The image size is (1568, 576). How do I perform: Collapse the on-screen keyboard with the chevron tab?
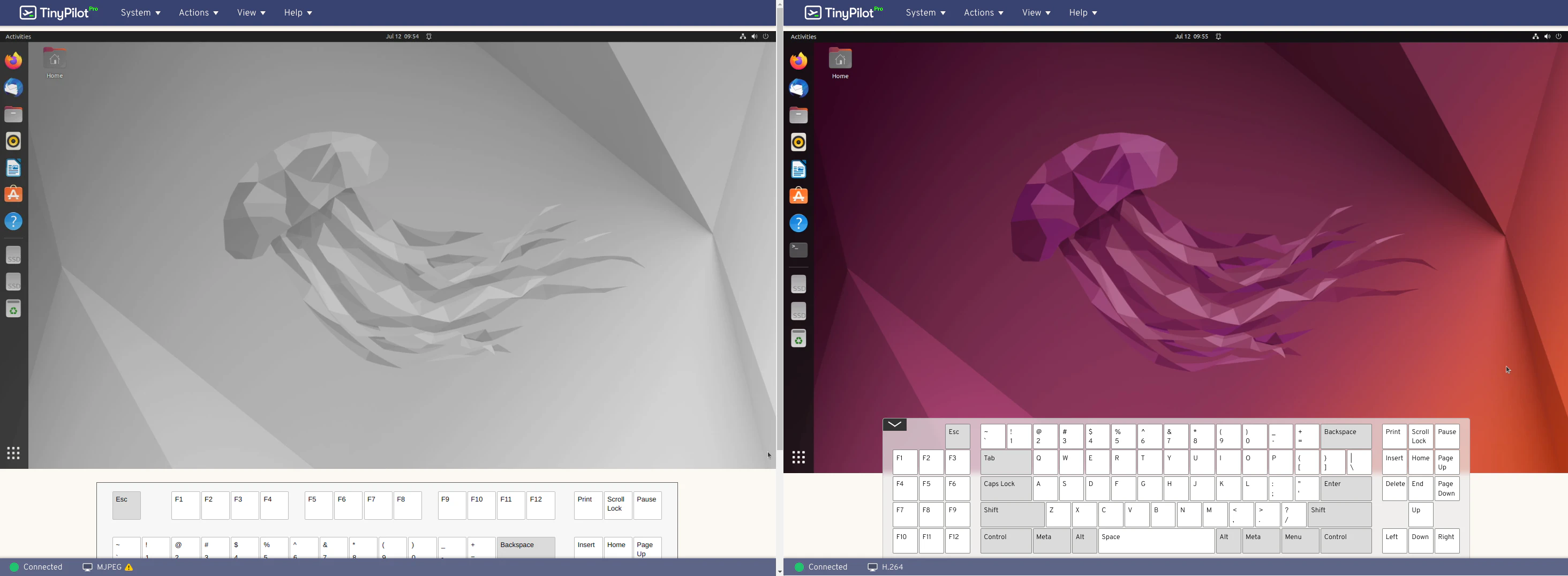click(x=895, y=424)
